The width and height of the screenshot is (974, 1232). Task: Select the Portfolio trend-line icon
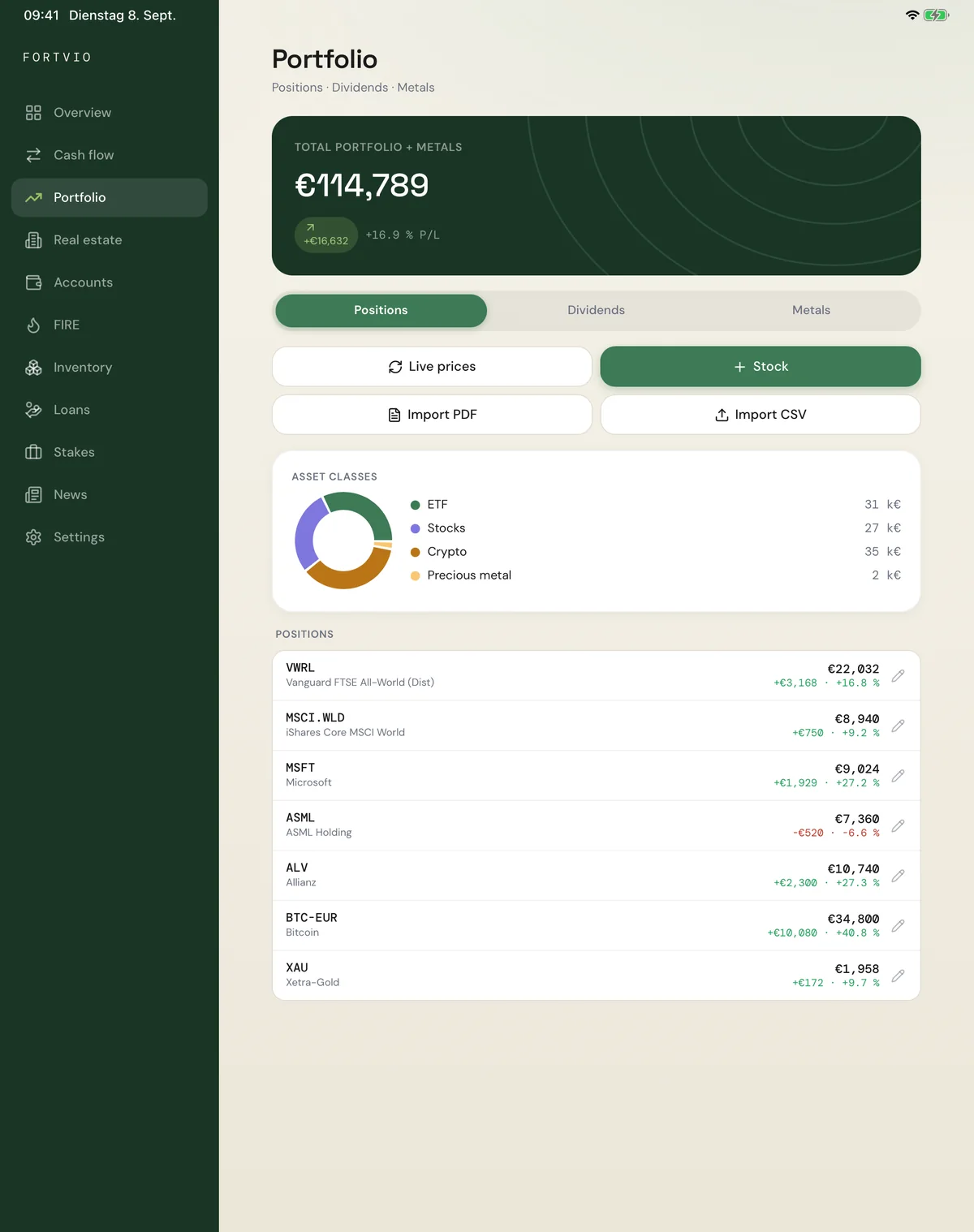point(33,197)
